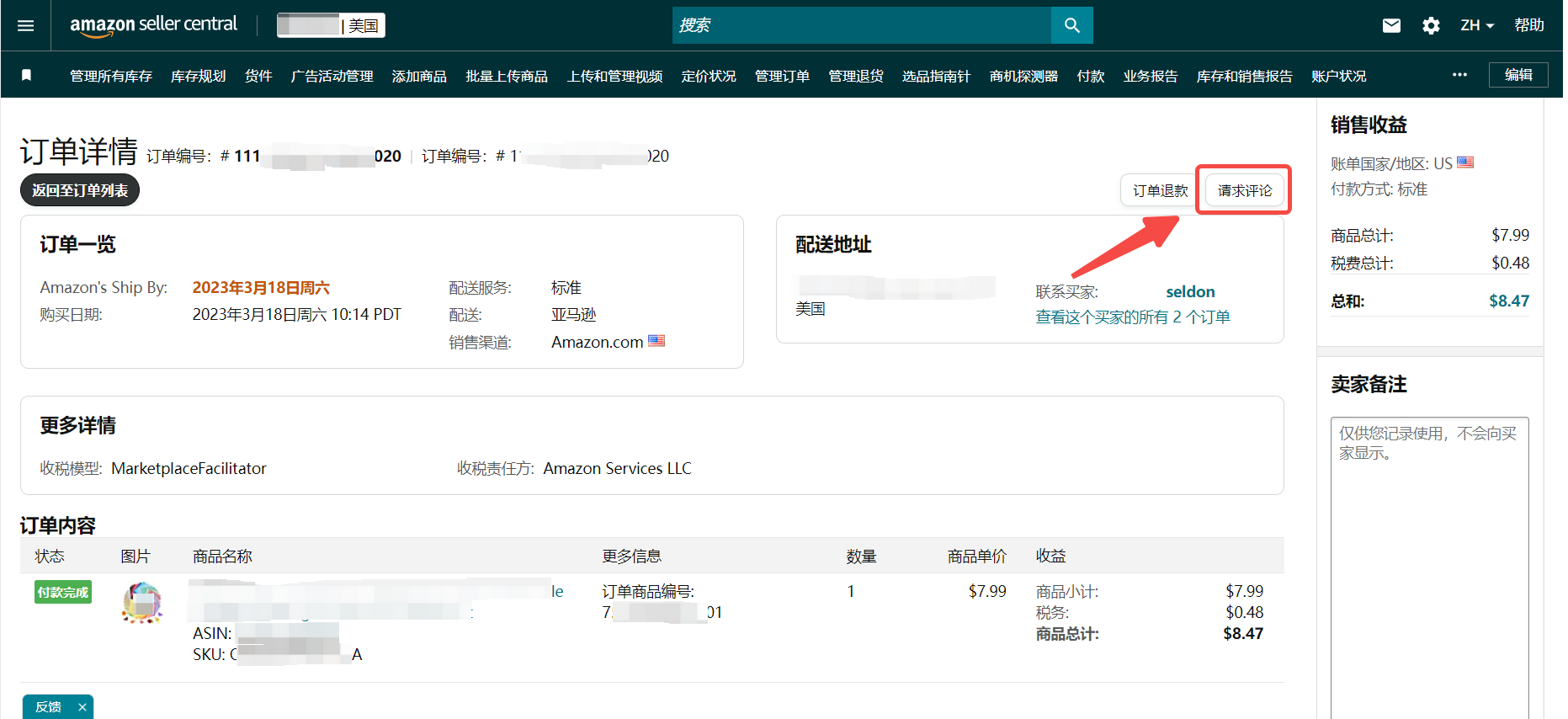Open the messages envelope icon

[x=1391, y=25]
